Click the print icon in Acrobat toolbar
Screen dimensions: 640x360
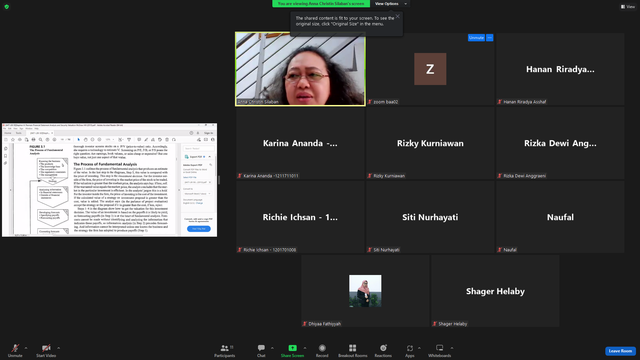(x=33, y=140)
